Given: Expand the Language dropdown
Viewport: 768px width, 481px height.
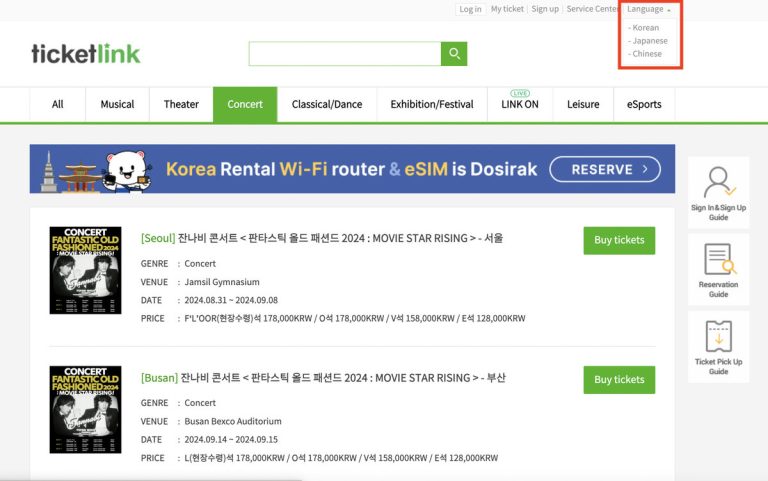Looking at the screenshot, I should [649, 9].
